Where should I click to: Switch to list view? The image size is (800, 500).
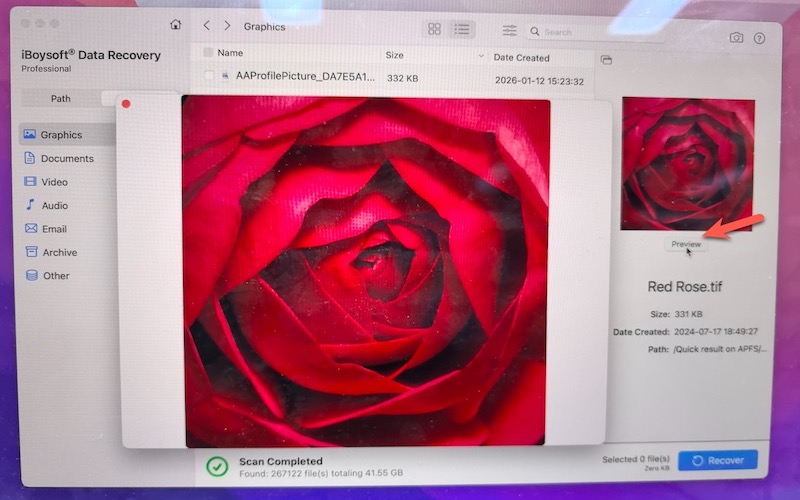(461, 30)
